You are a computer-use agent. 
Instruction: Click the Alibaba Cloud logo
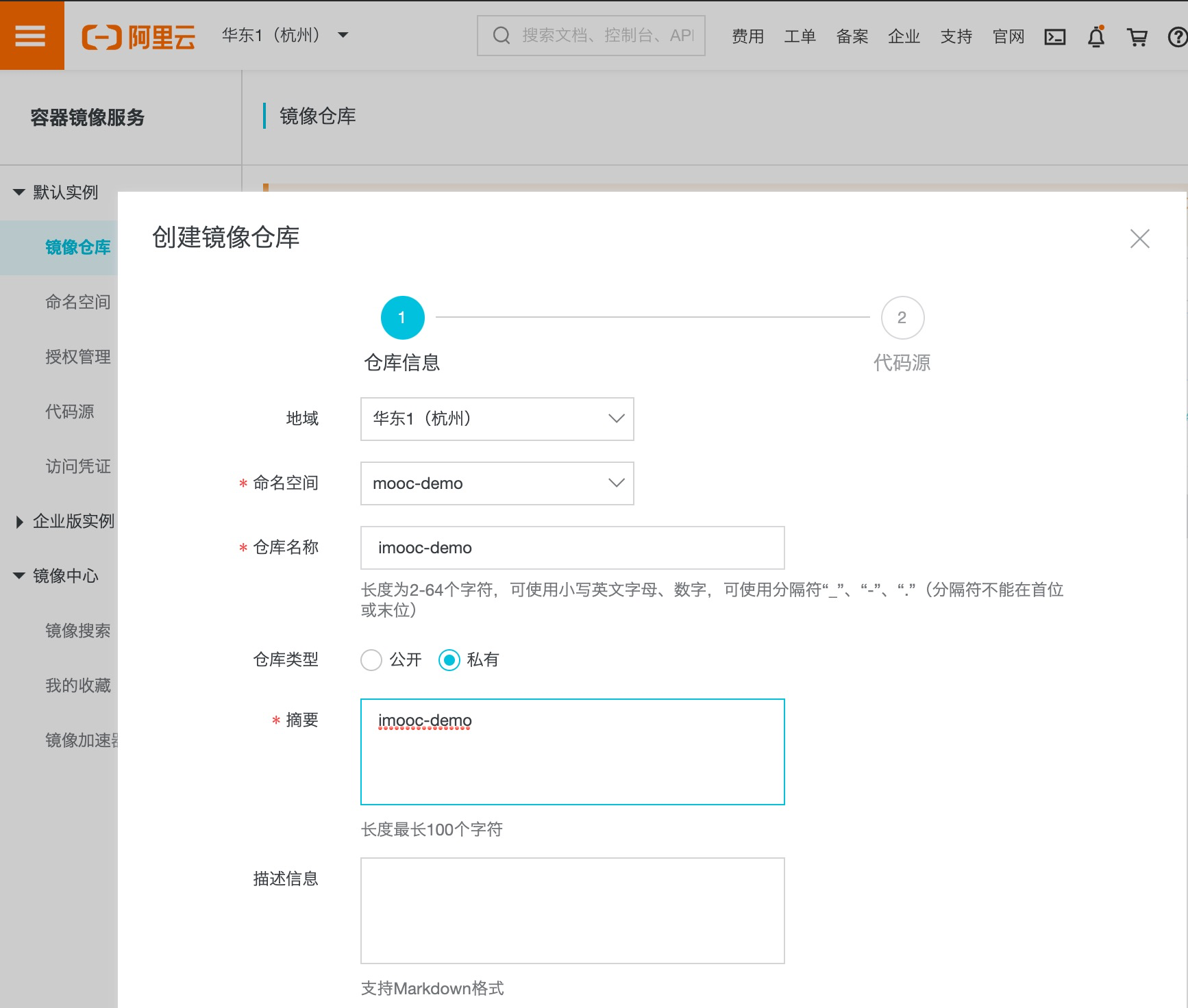click(139, 36)
